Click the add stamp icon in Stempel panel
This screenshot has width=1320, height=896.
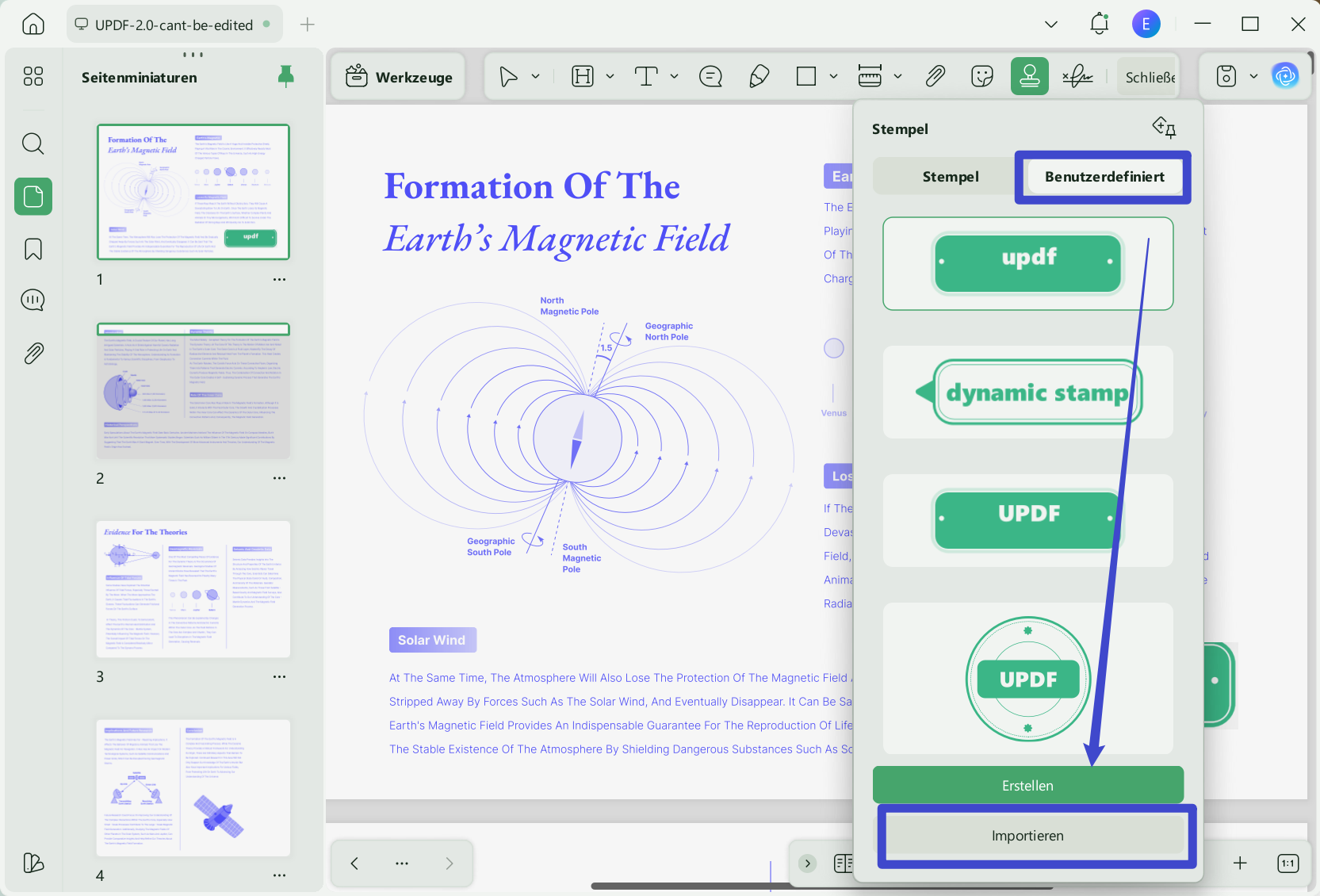pyautogui.click(x=1164, y=127)
